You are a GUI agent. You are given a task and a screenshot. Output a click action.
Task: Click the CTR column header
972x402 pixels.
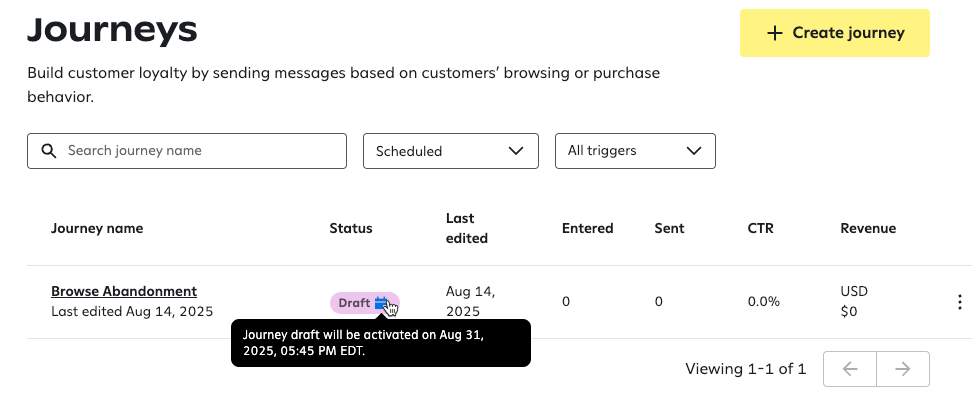pyautogui.click(x=760, y=228)
